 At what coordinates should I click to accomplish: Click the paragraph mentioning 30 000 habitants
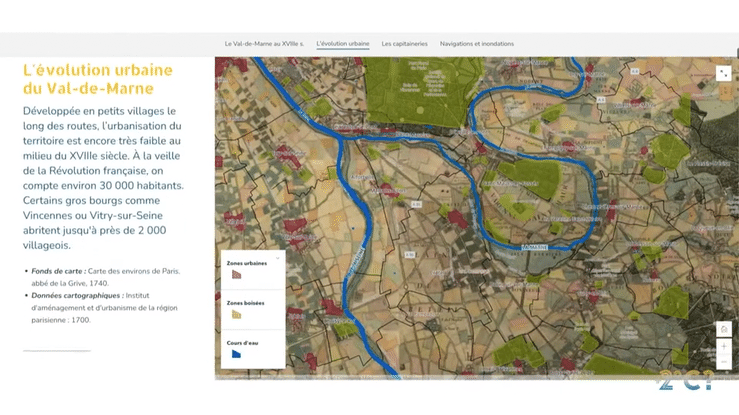[104, 178]
